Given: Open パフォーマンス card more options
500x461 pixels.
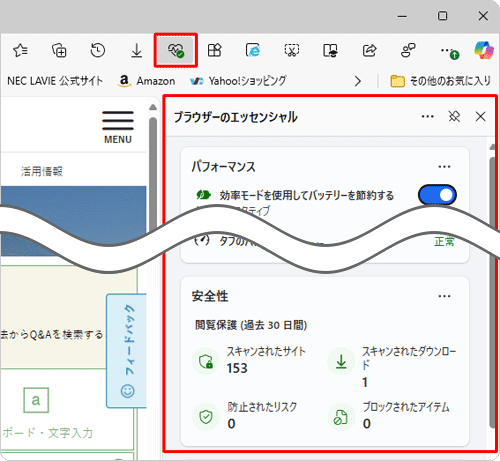Looking at the screenshot, I should click(444, 167).
